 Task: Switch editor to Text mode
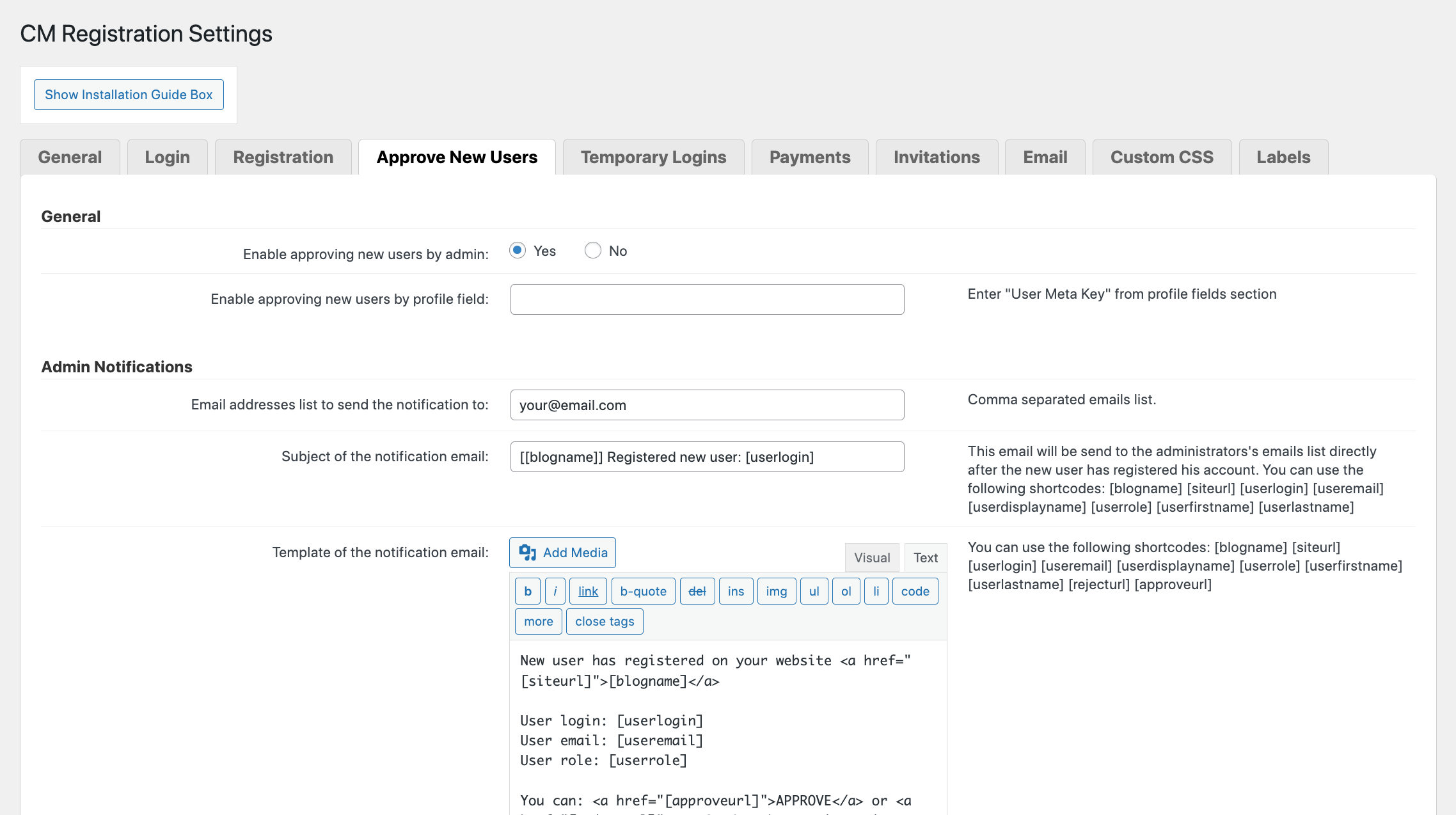[926, 558]
